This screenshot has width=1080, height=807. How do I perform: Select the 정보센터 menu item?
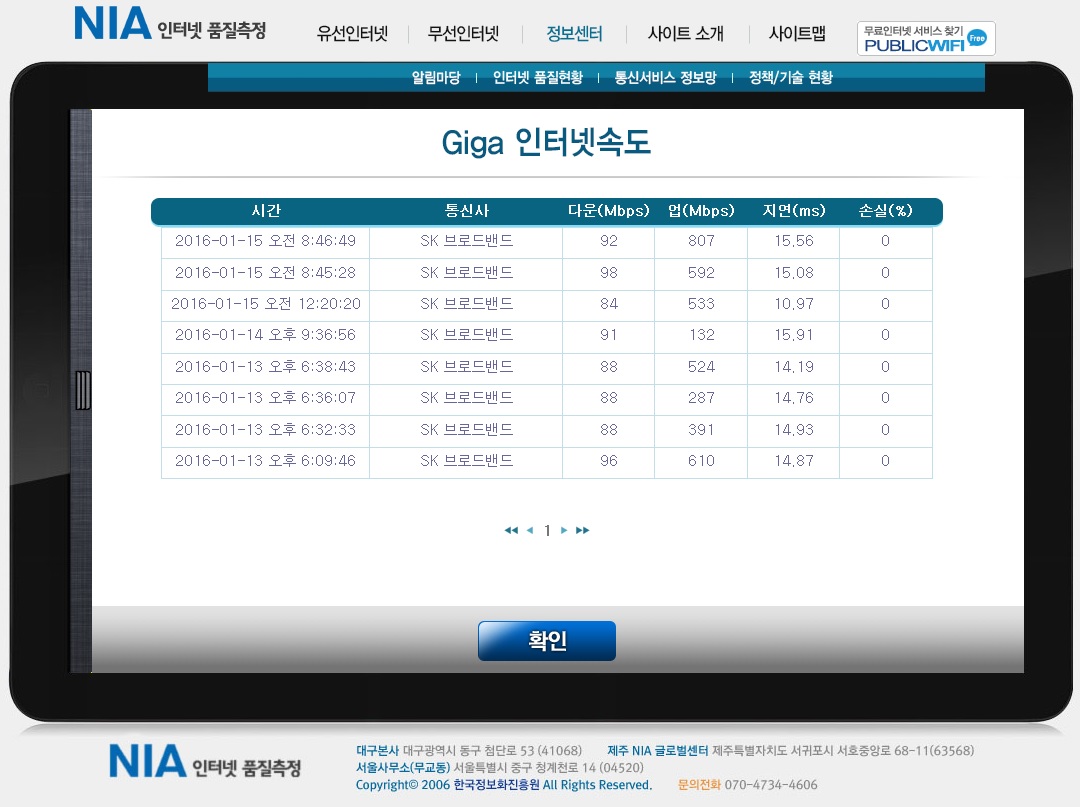point(574,34)
